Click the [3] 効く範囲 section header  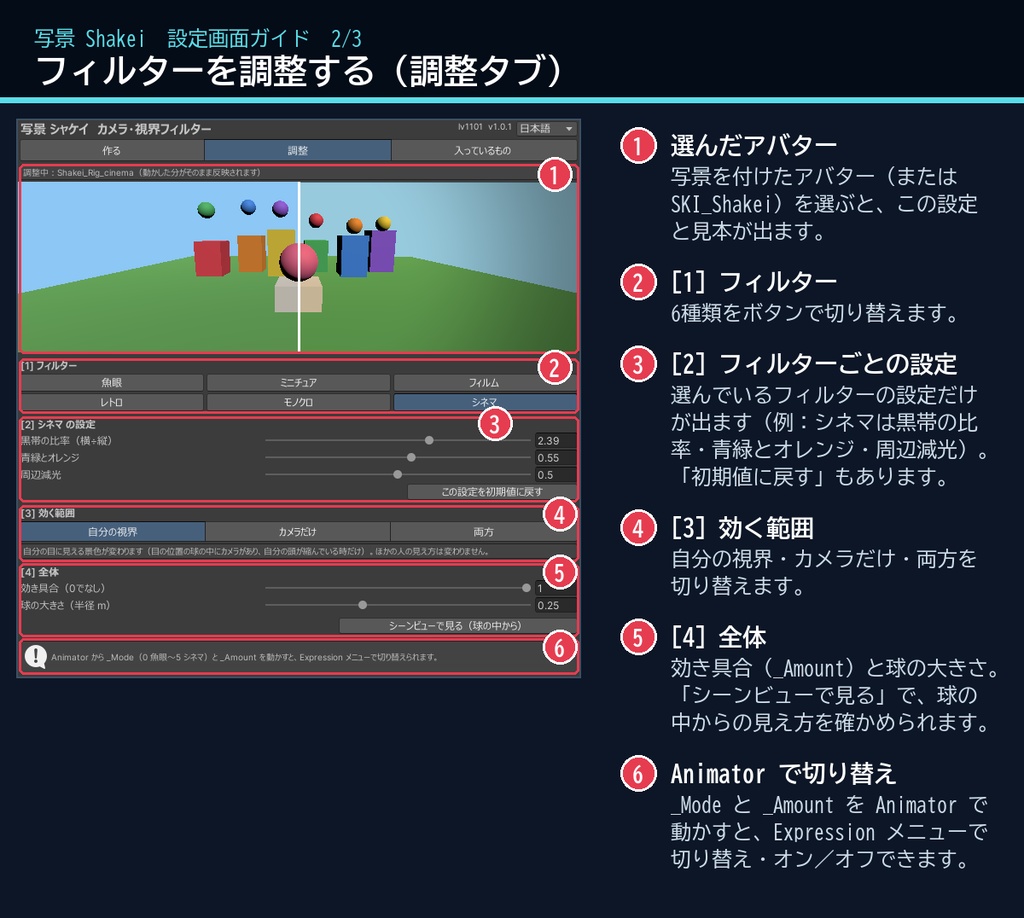point(48,513)
